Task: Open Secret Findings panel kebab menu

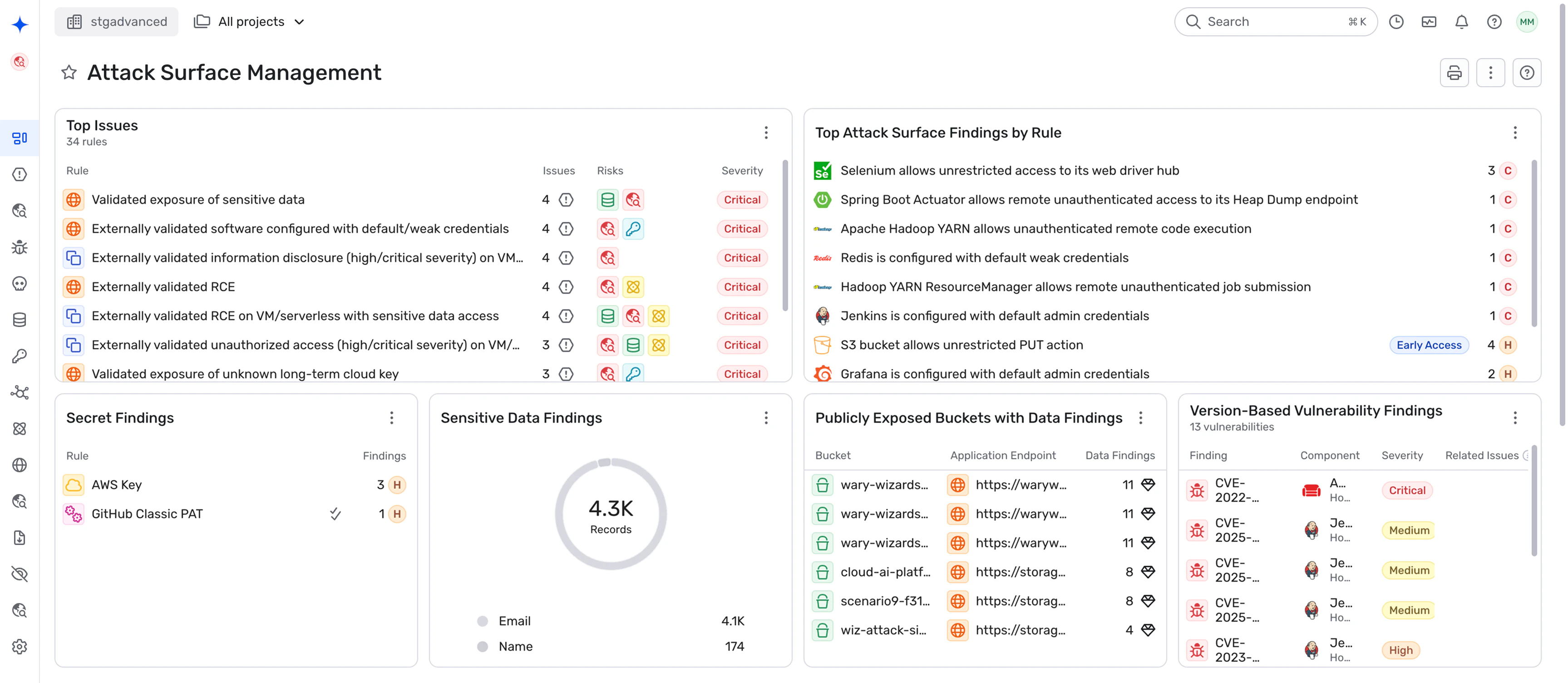Action: [391, 418]
